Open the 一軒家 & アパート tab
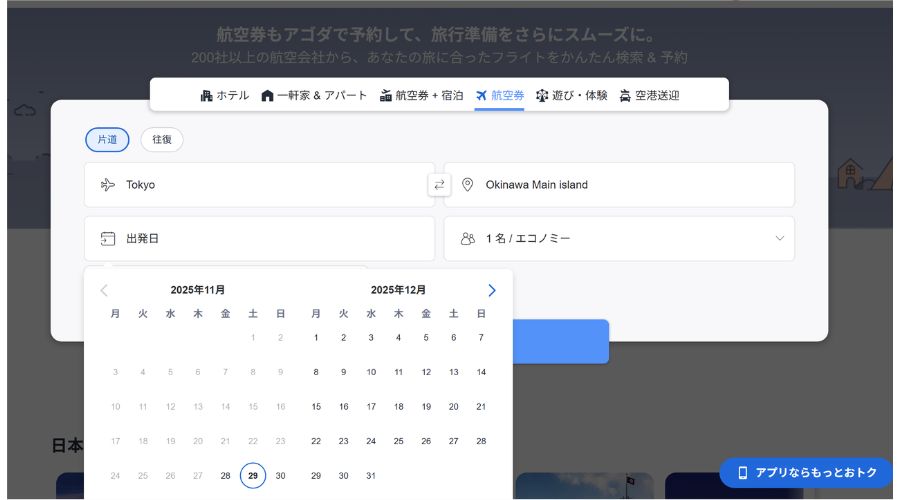 pos(314,95)
